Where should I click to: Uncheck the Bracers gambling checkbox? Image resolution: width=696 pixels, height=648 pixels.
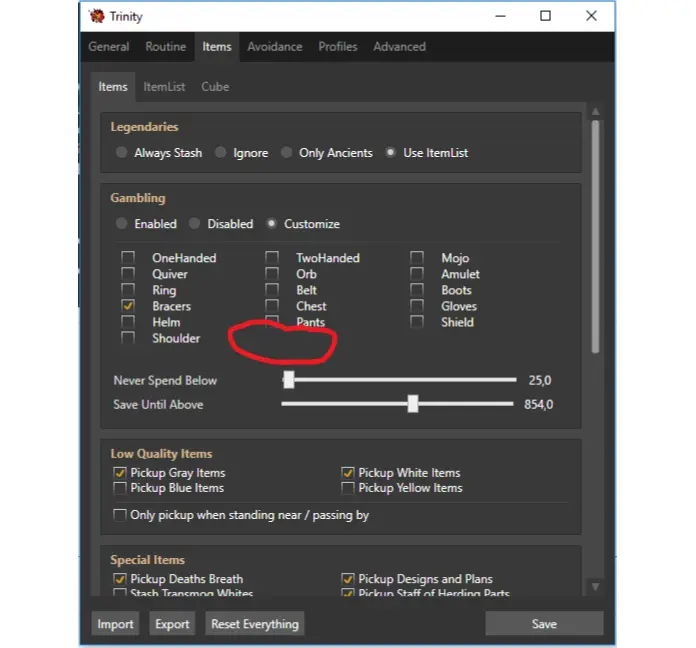[x=128, y=306]
